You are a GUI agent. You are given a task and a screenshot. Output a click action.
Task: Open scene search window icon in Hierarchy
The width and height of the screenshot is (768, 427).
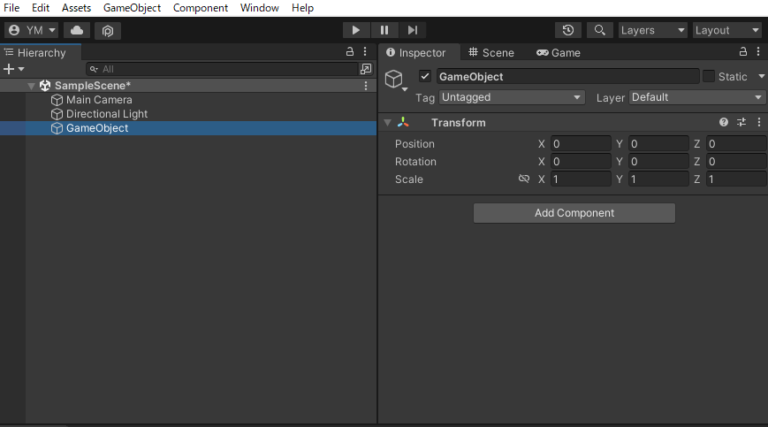pos(366,69)
